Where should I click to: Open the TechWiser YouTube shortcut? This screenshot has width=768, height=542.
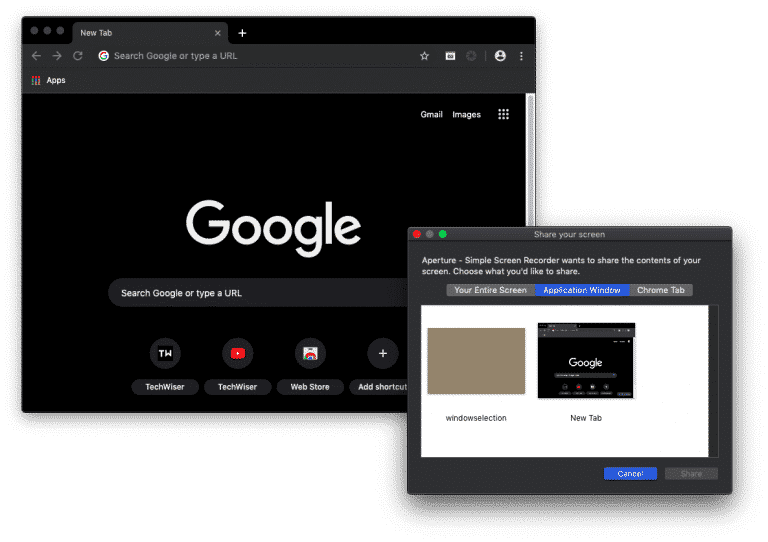click(x=238, y=353)
